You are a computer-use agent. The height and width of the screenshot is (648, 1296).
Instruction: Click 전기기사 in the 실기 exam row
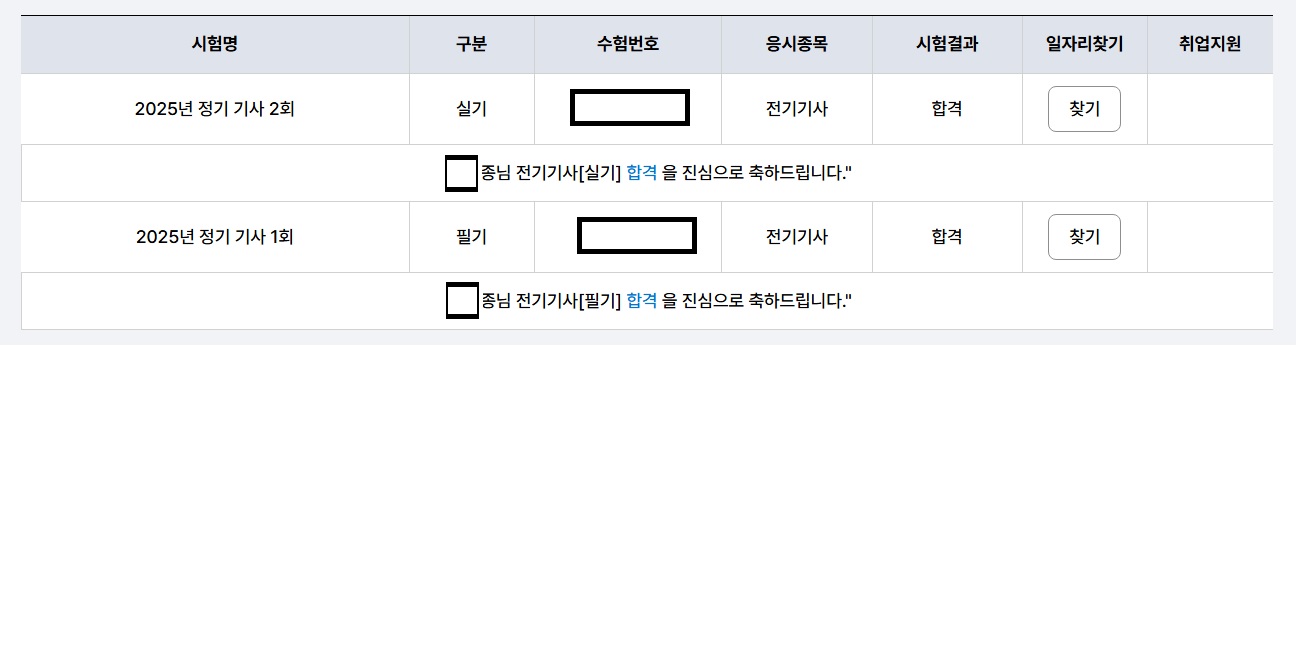pyautogui.click(x=797, y=109)
